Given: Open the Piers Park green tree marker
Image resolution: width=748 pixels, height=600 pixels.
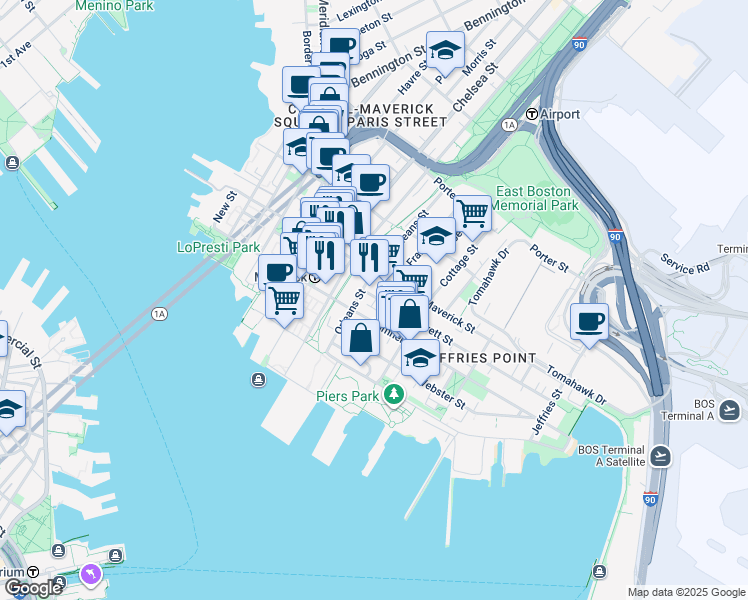Looking at the screenshot, I should (394, 395).
